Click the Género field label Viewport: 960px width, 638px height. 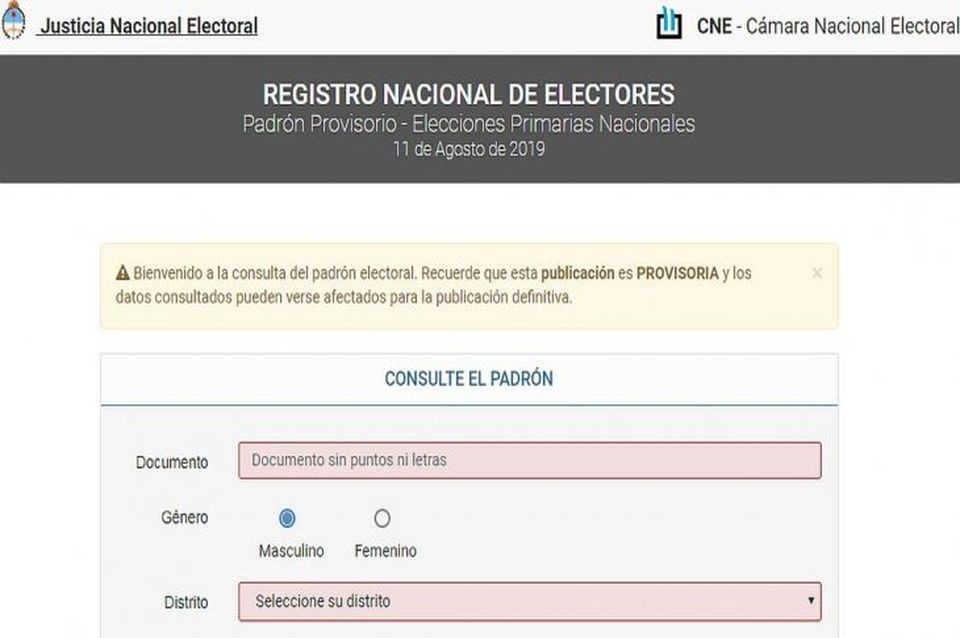click(184, 518)
